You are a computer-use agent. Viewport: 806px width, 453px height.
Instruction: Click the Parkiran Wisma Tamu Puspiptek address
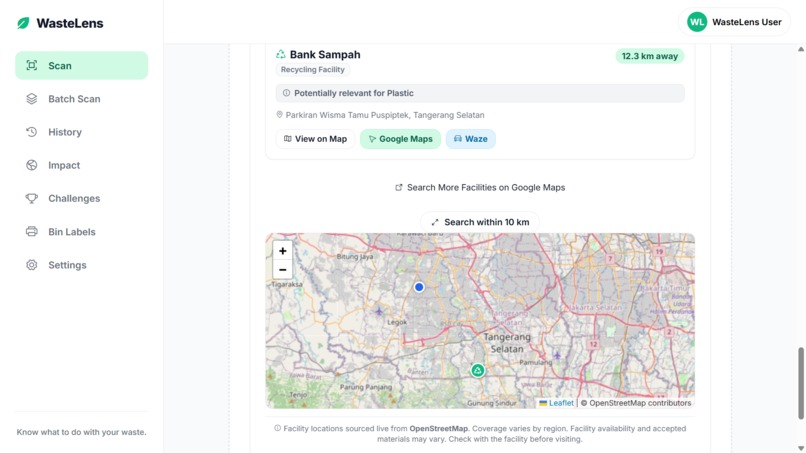[385, 115]
